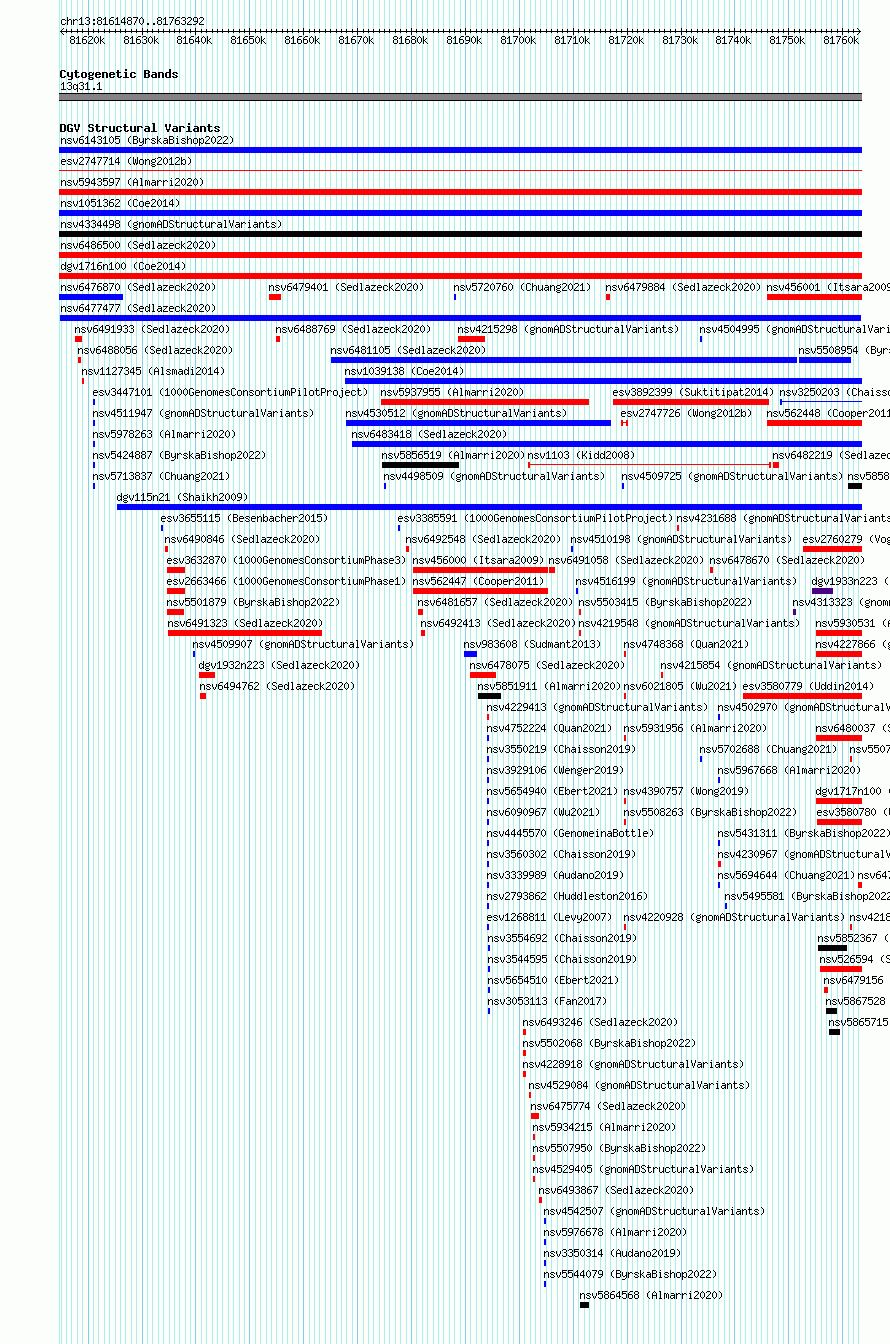Screen dimensions: 890x1344
Task: Open nsv6483418 (Sedlazeck2020) variant label
Action: (x=430, y=434)
